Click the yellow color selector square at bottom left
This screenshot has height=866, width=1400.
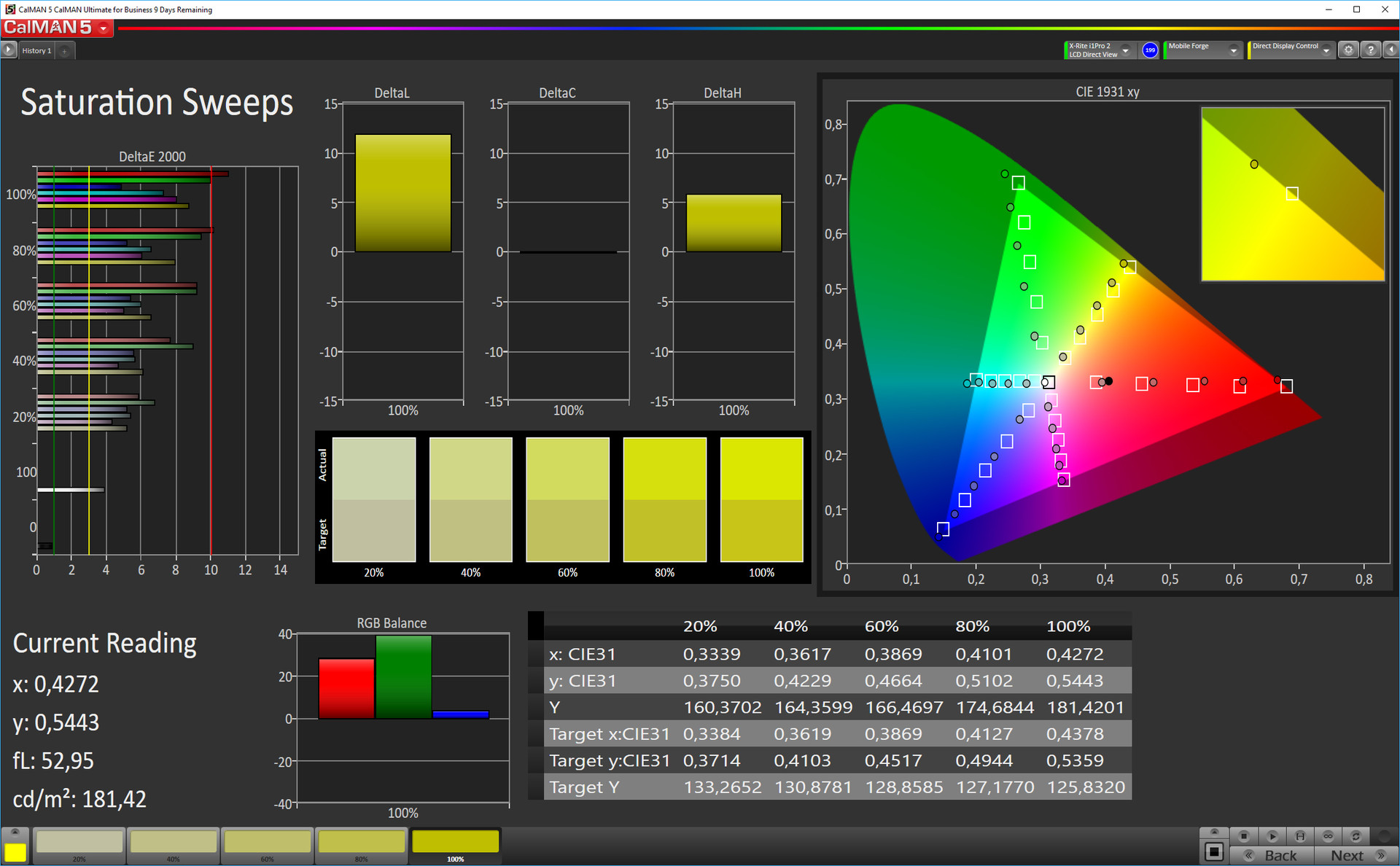coord(15,851)
